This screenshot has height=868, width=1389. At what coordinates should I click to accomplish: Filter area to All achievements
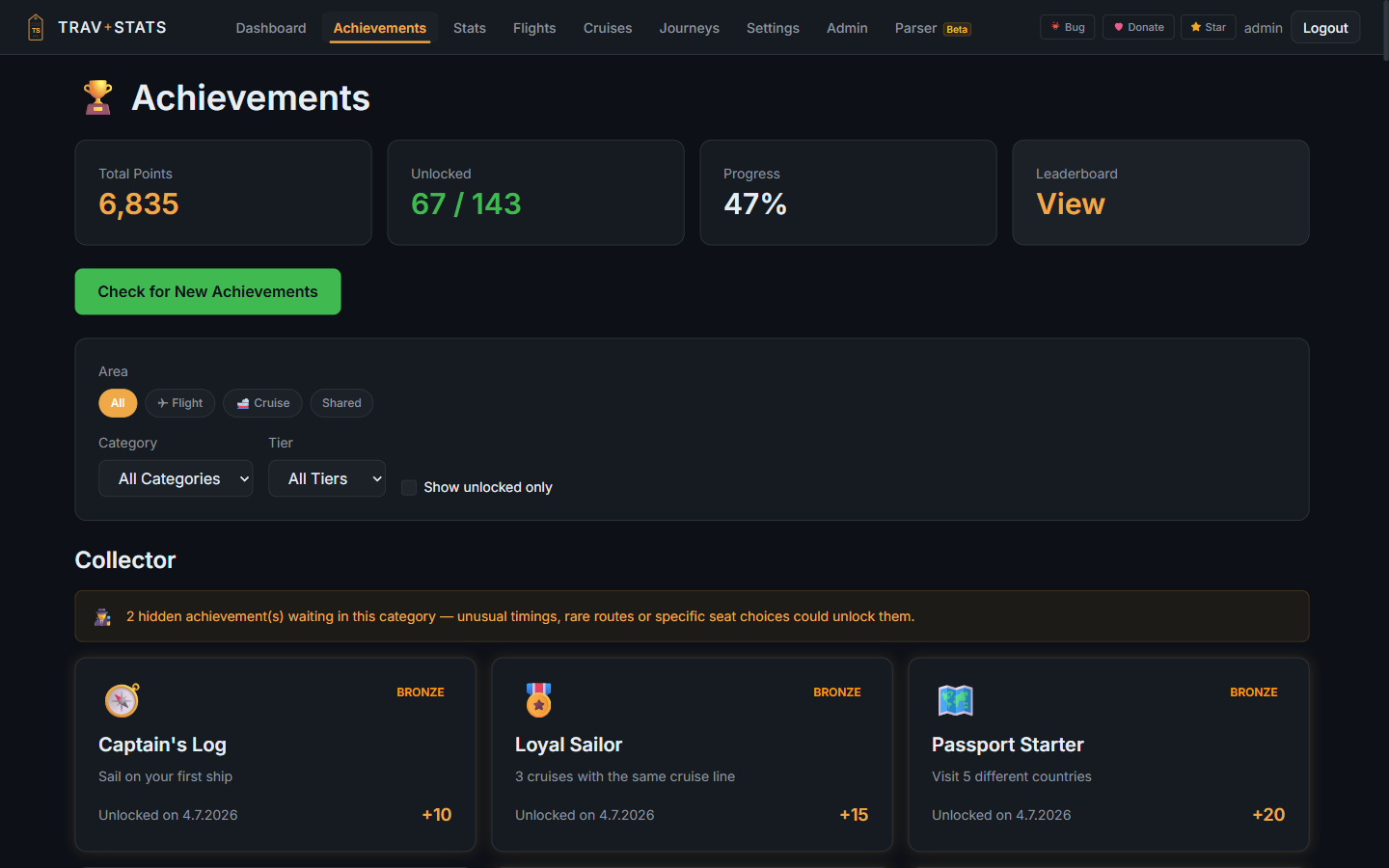click(118, 403)
